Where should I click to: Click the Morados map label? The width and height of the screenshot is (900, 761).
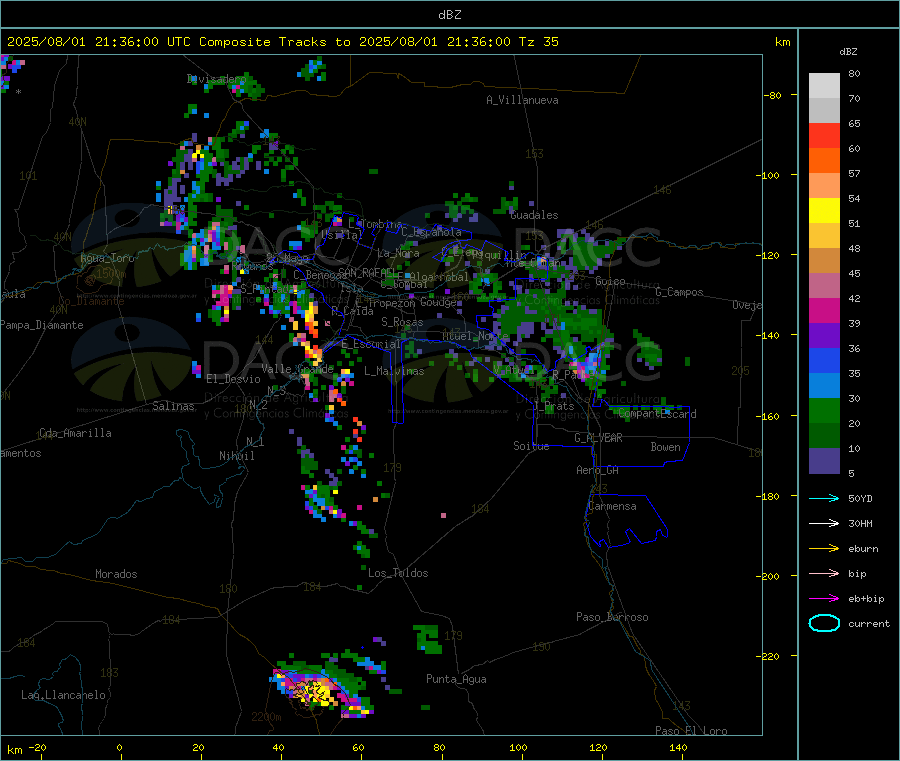116,574
